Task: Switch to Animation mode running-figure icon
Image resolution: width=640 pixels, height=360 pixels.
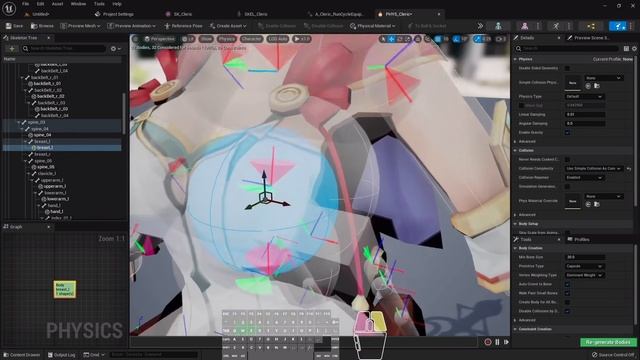Action: point(556,26)
